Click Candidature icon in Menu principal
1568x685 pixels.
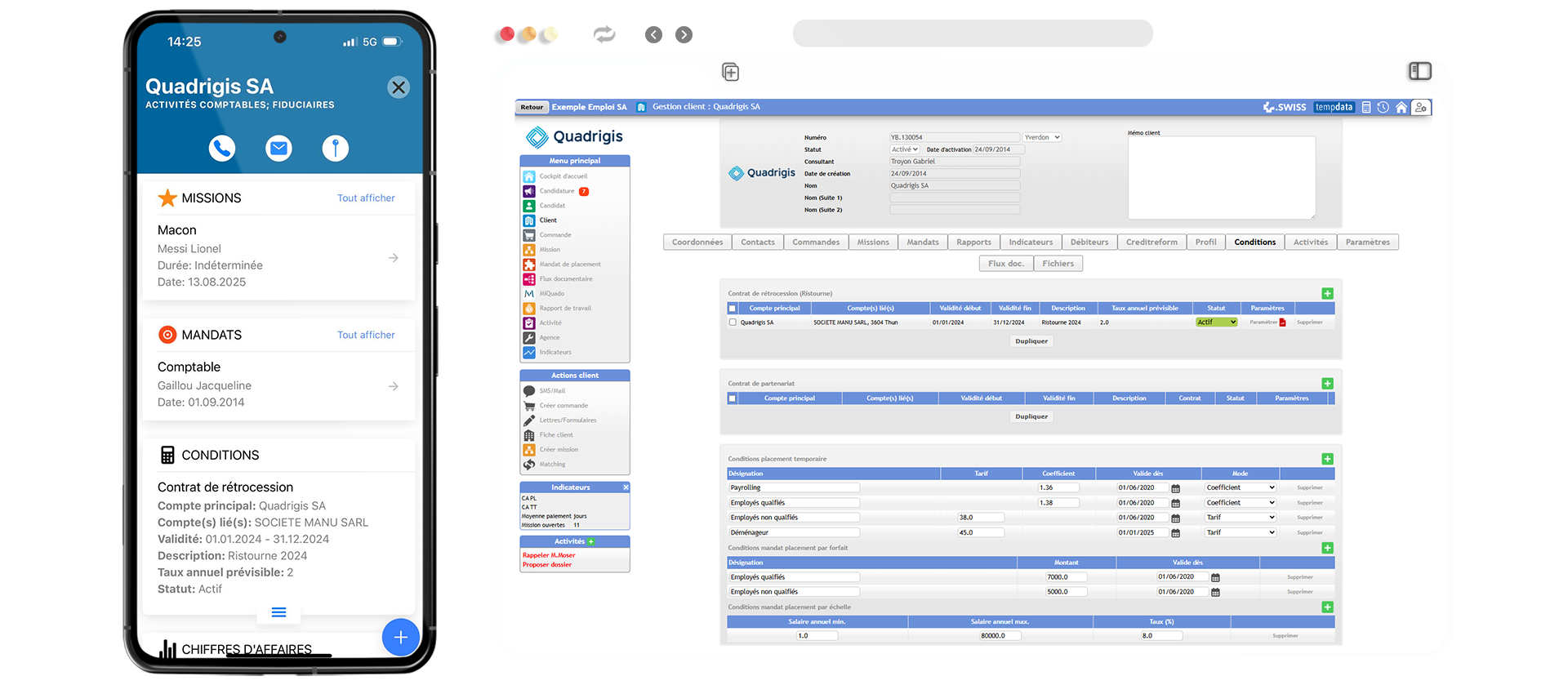[x=529, y=191]
